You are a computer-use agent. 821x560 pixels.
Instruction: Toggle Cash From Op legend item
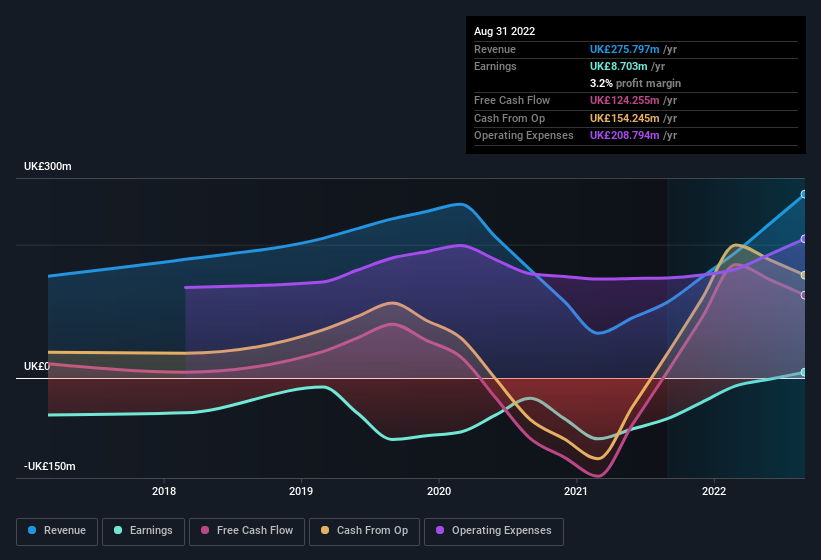(x=364, y=531)
